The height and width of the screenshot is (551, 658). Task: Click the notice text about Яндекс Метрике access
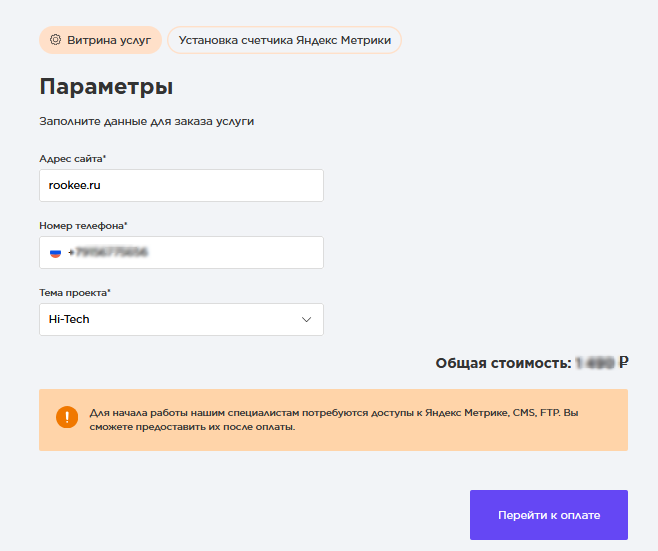[334, 420]
